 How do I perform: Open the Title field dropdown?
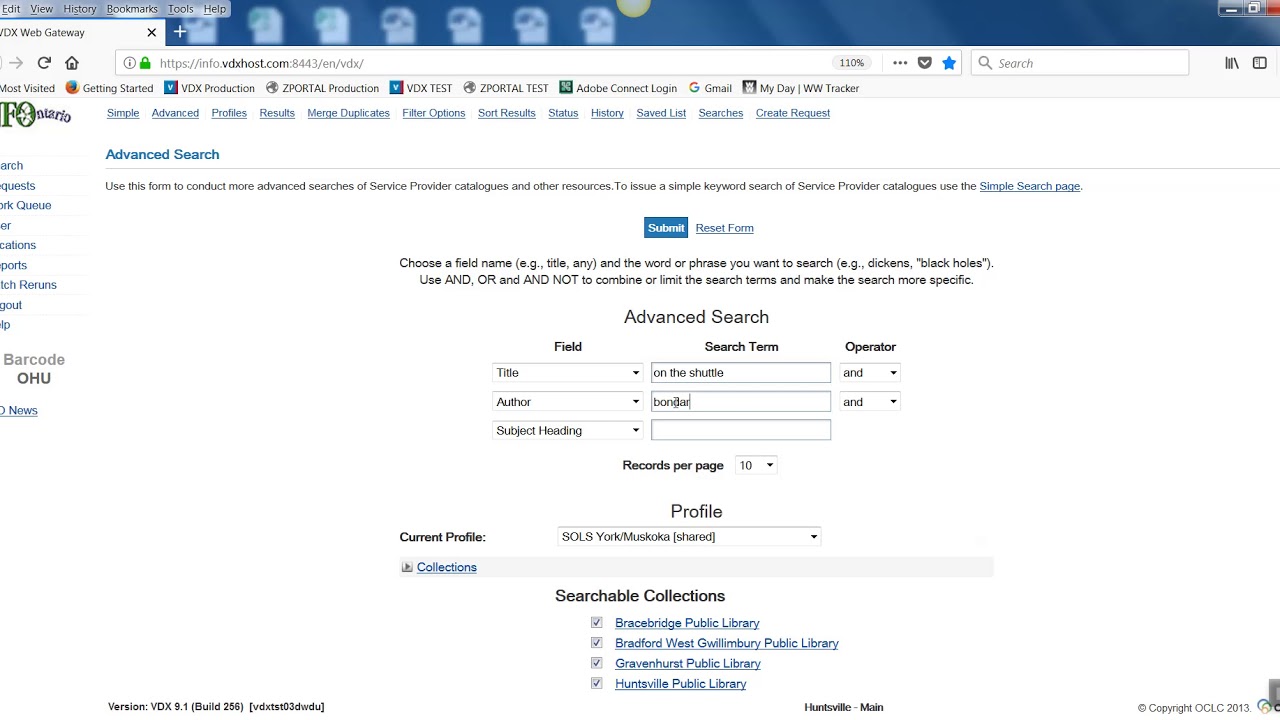568,373
